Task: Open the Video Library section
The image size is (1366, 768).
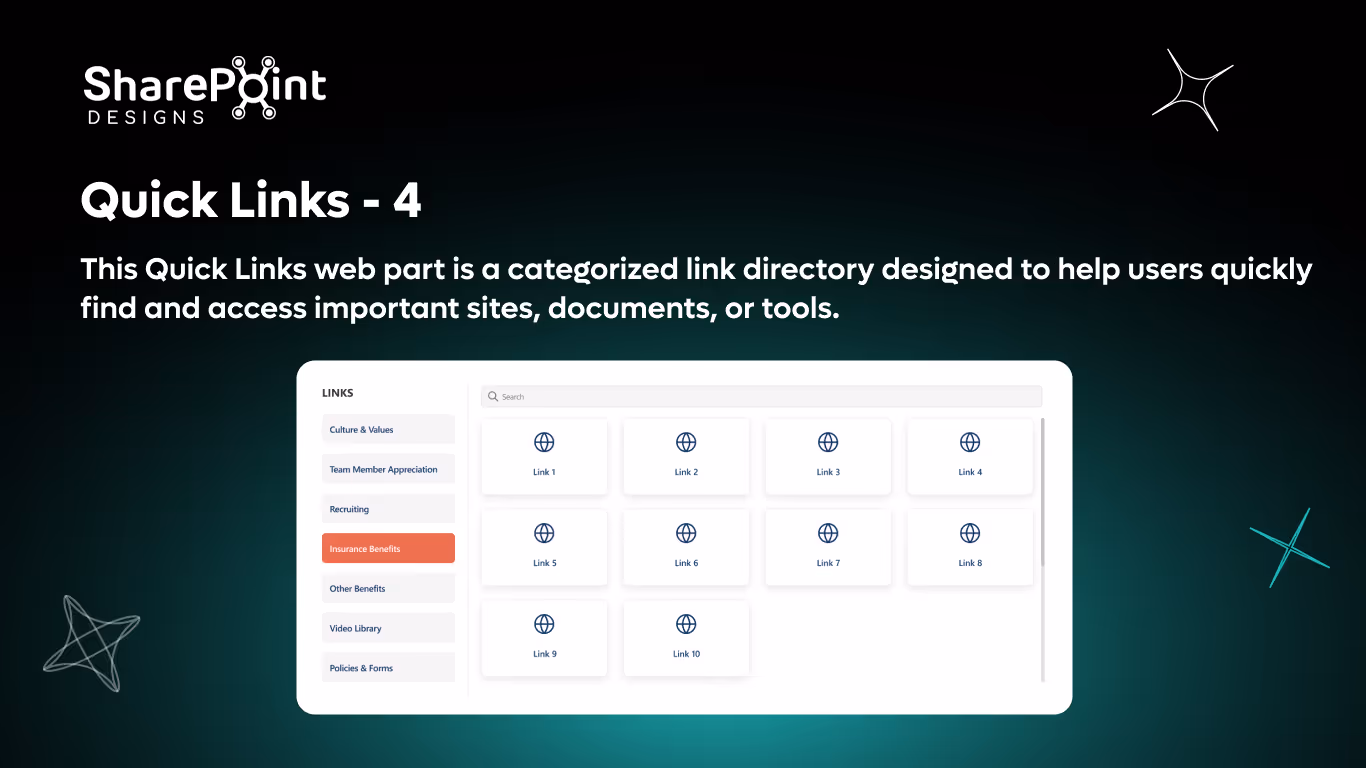Action: pyautogui.click(x=388, y=627)
